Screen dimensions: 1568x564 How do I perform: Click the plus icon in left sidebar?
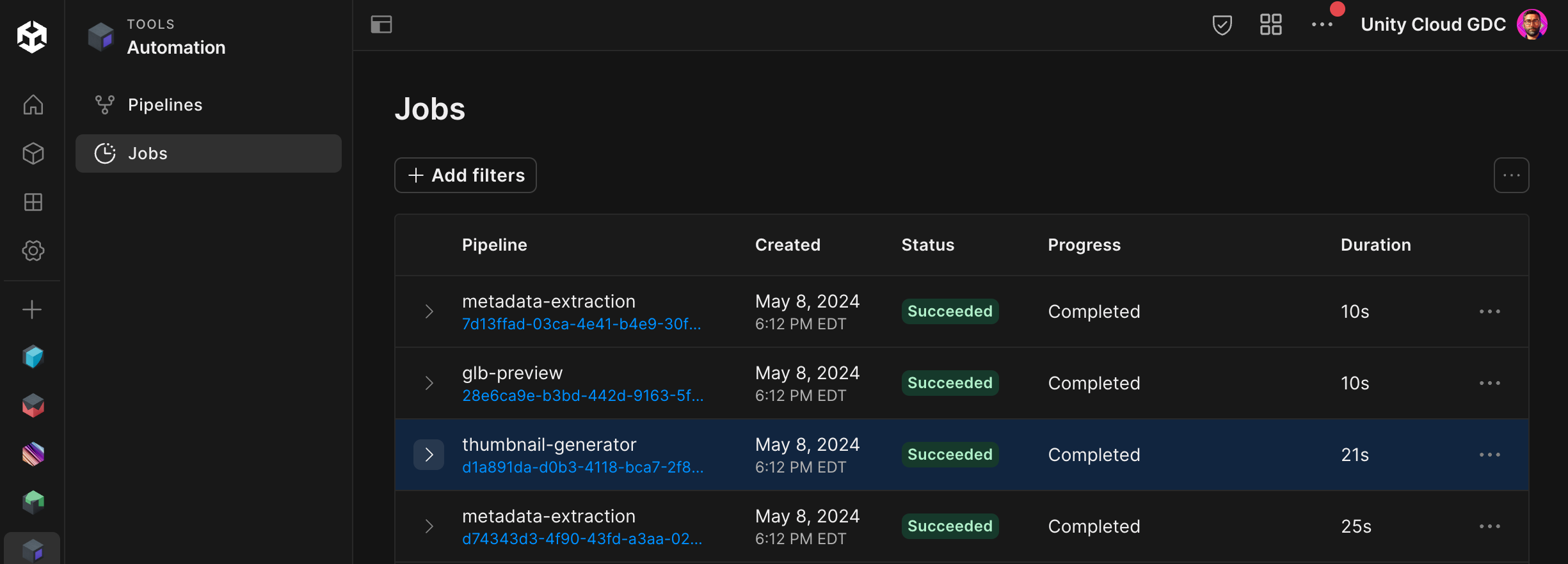[32, 310]
